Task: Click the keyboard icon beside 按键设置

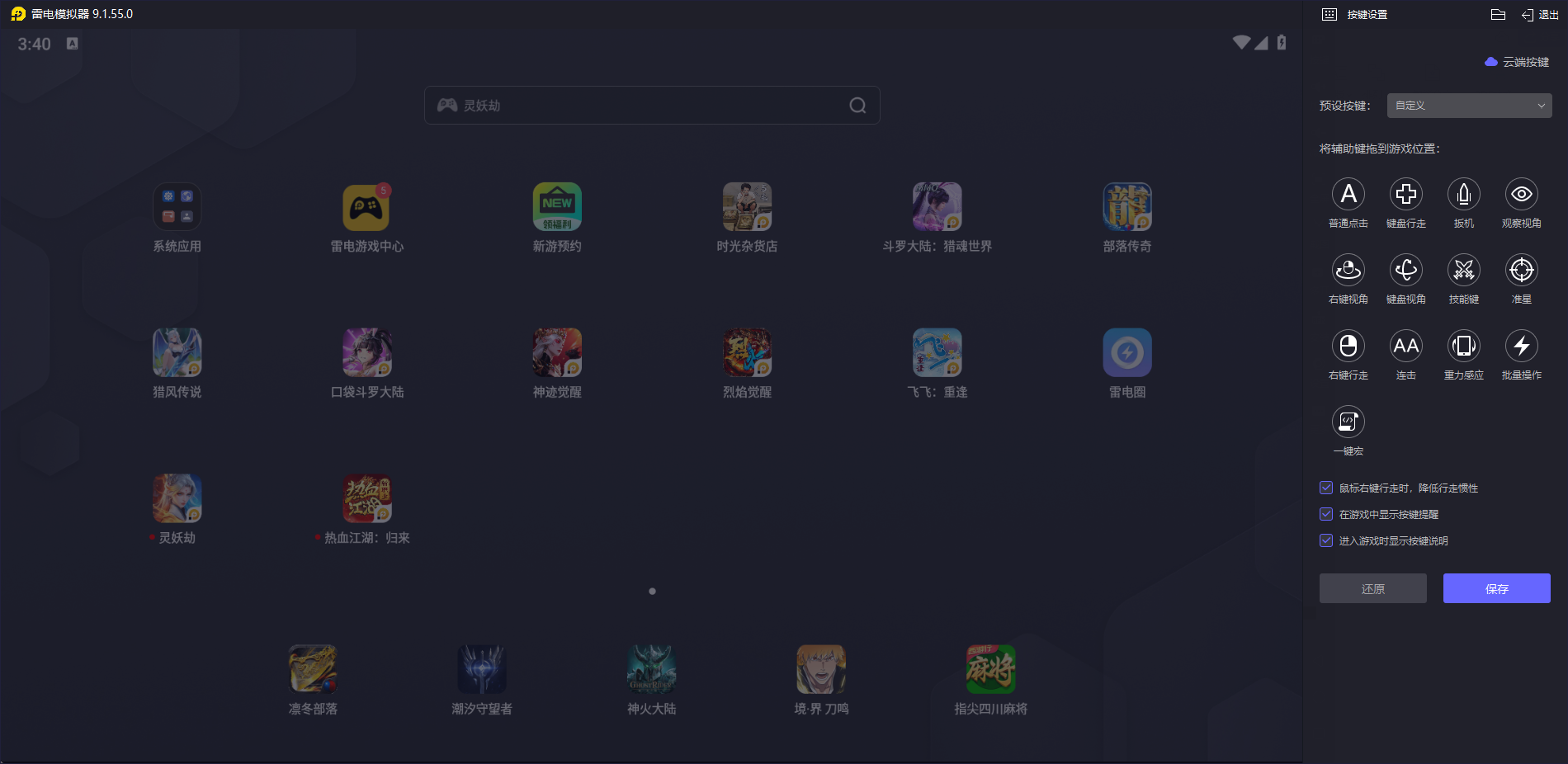Action: coord(1329,15)
